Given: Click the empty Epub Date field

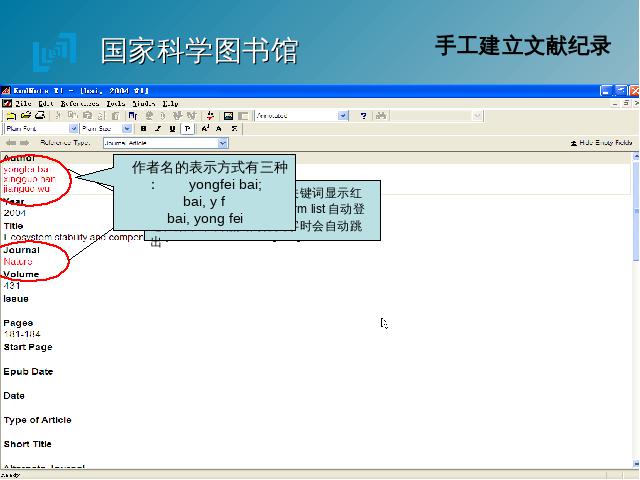Looking at the screenshot, I should [x=316, y=383].
